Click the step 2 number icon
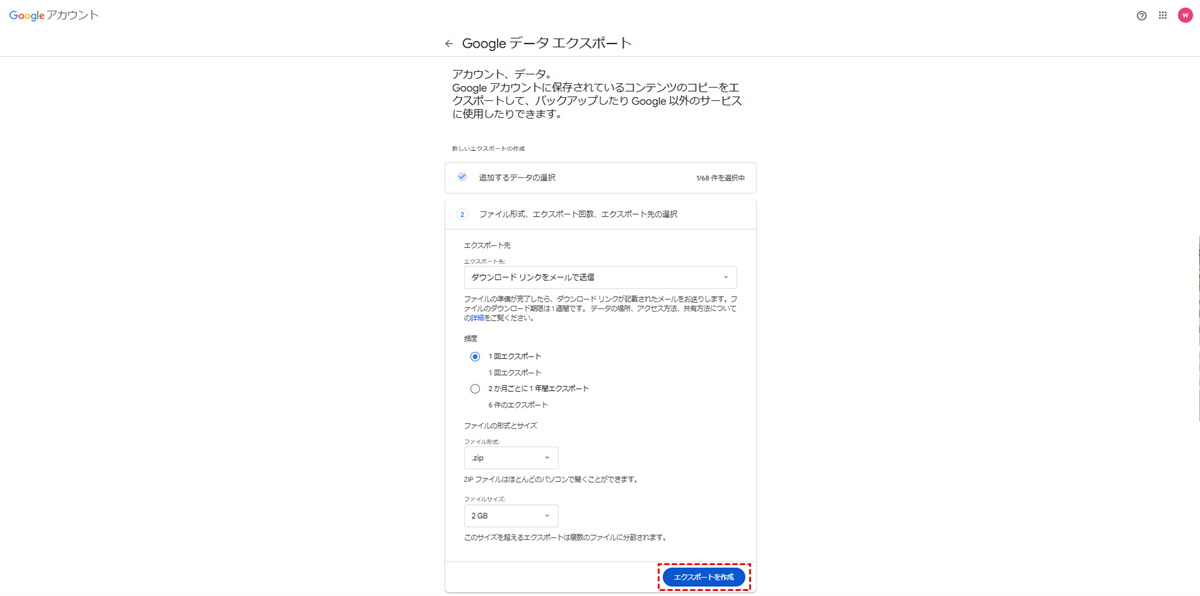 point(462,214)
